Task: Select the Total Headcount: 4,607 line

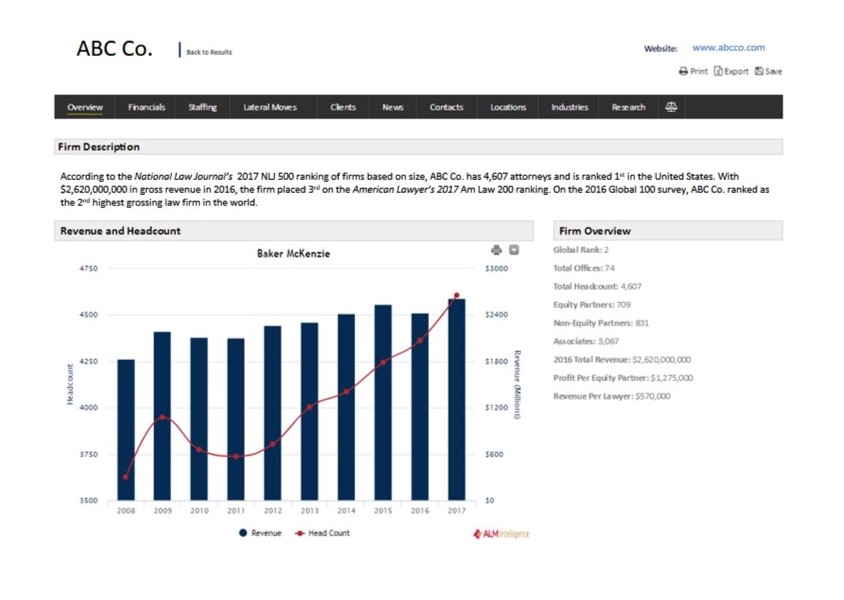Action: point(597,286)
